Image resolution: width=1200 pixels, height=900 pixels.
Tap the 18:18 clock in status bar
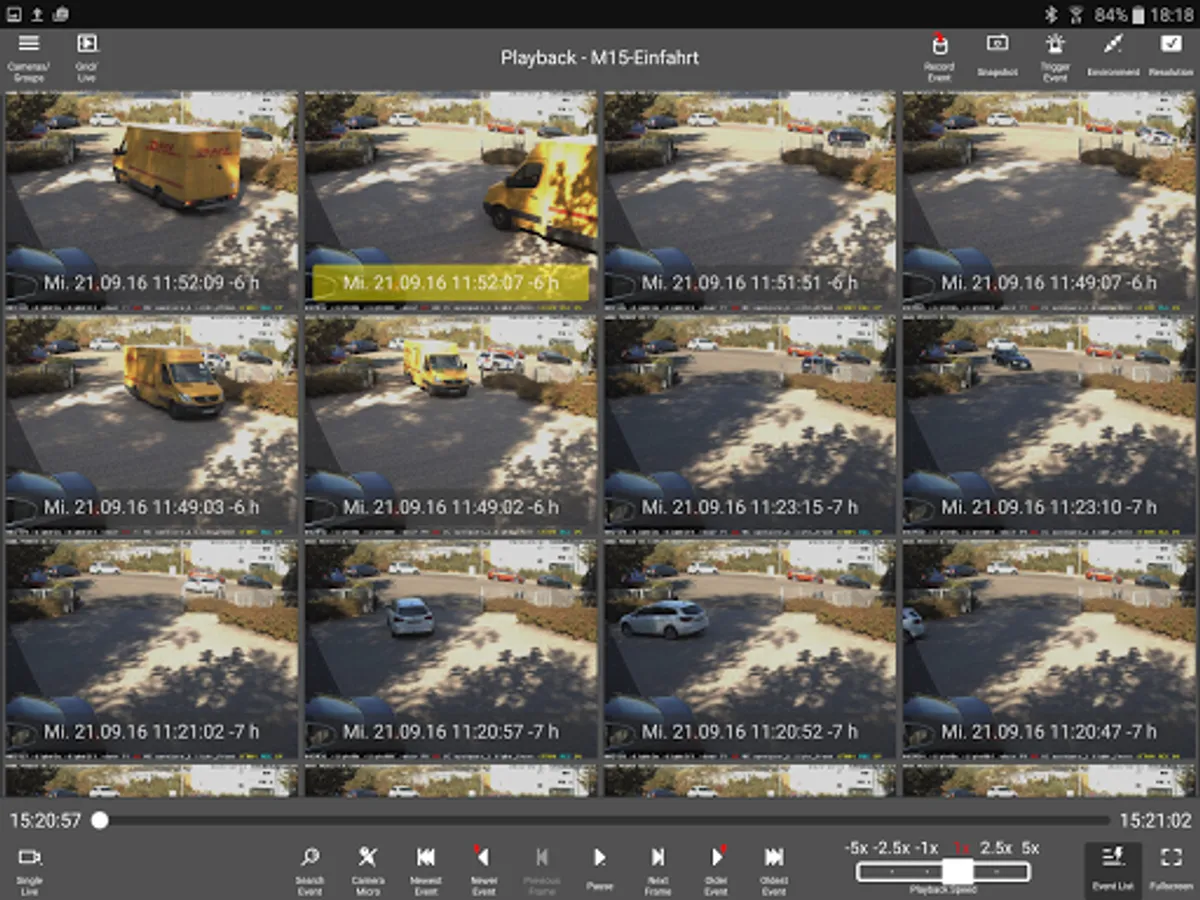point(1171,14)
